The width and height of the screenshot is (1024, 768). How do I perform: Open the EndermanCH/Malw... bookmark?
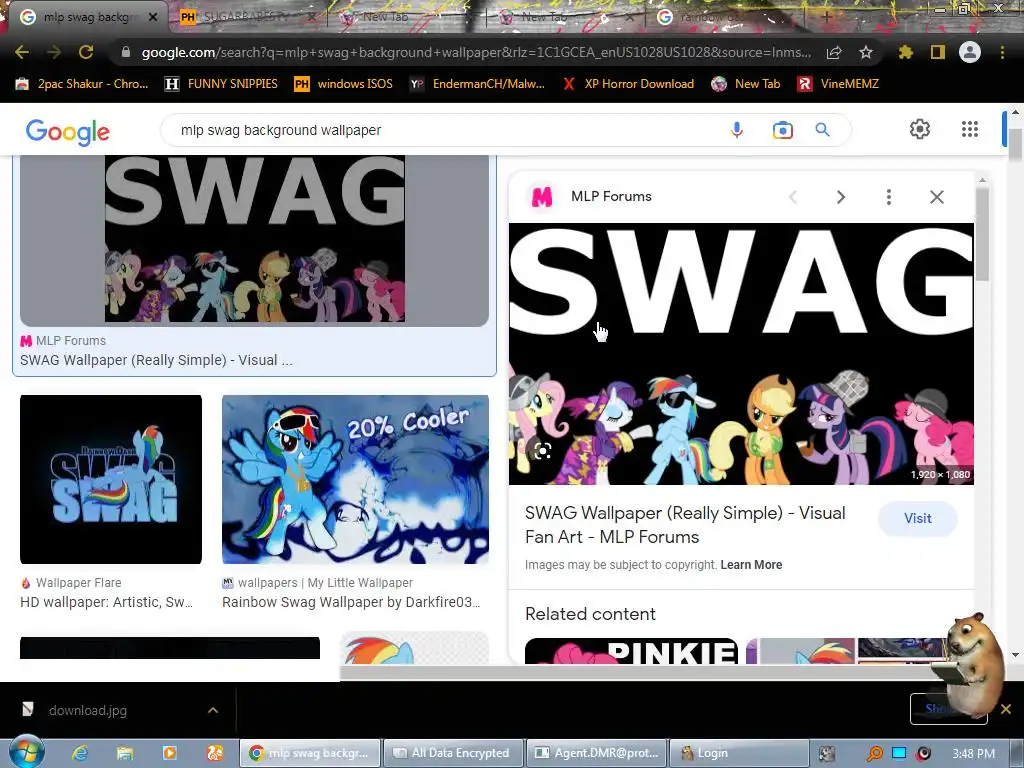pyautogui.click(x=477, y=84)
